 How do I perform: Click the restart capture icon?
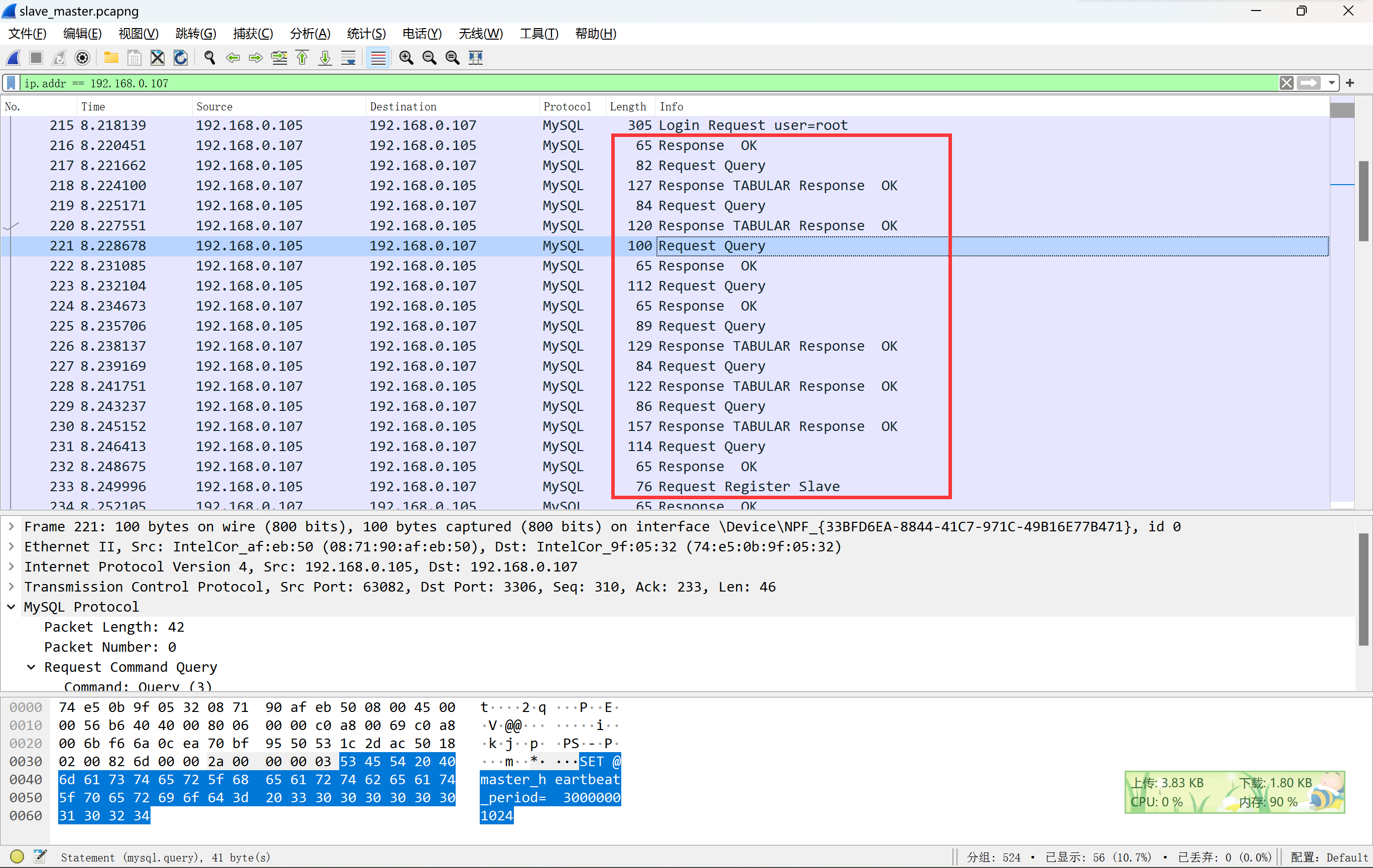(x=59, y=58)
